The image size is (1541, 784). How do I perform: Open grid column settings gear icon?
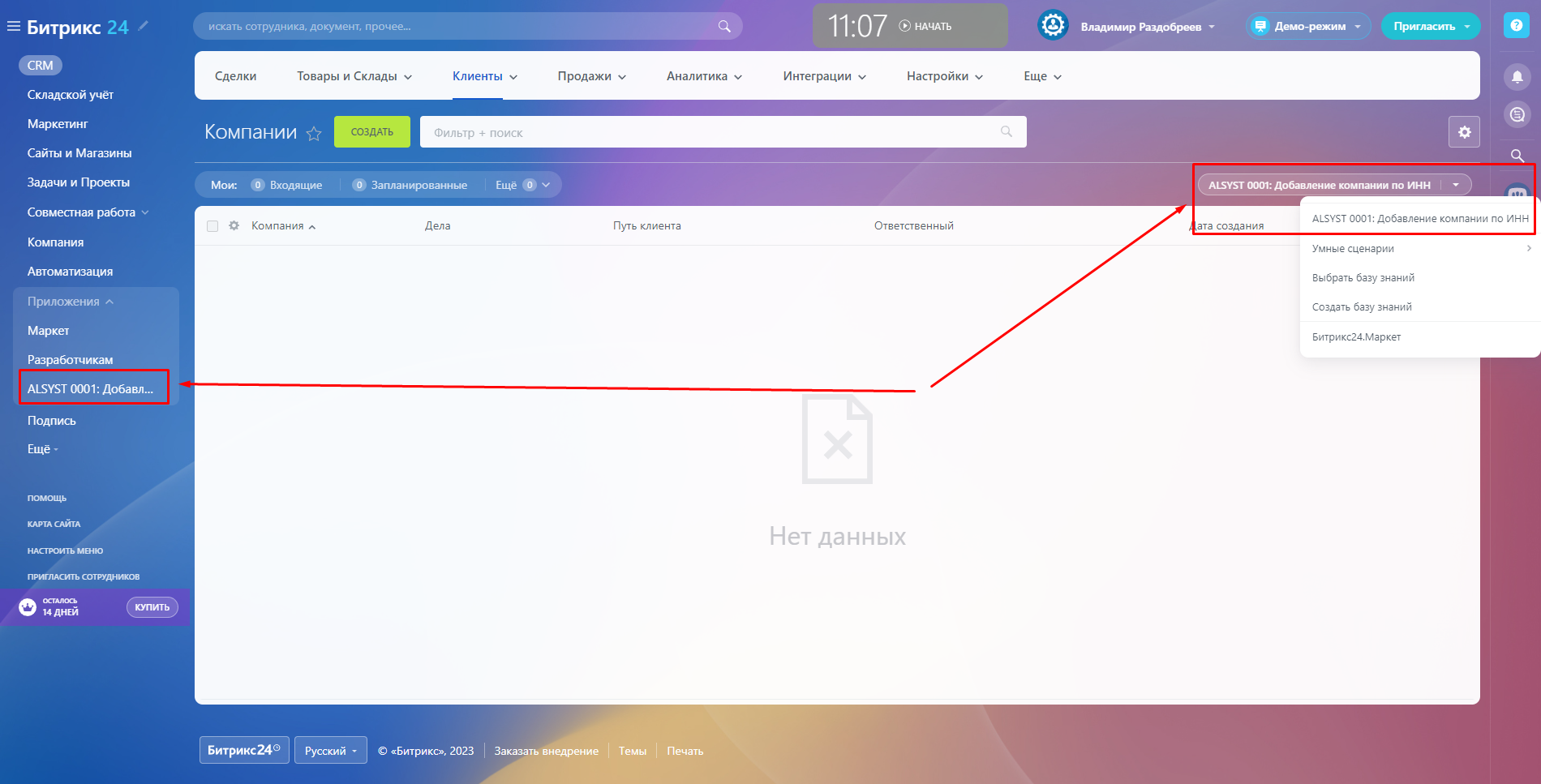[x=234, y=225]
